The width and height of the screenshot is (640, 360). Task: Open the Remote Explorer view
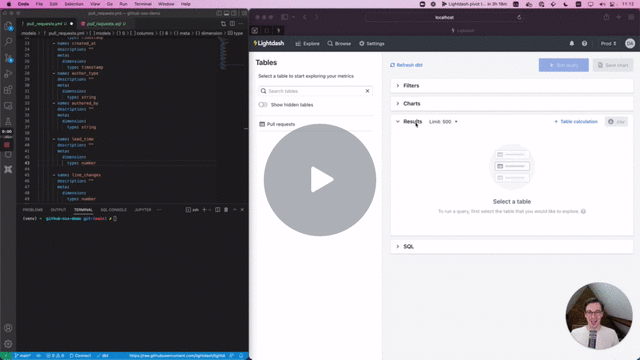pyautogui.click(x=8, y=106)
